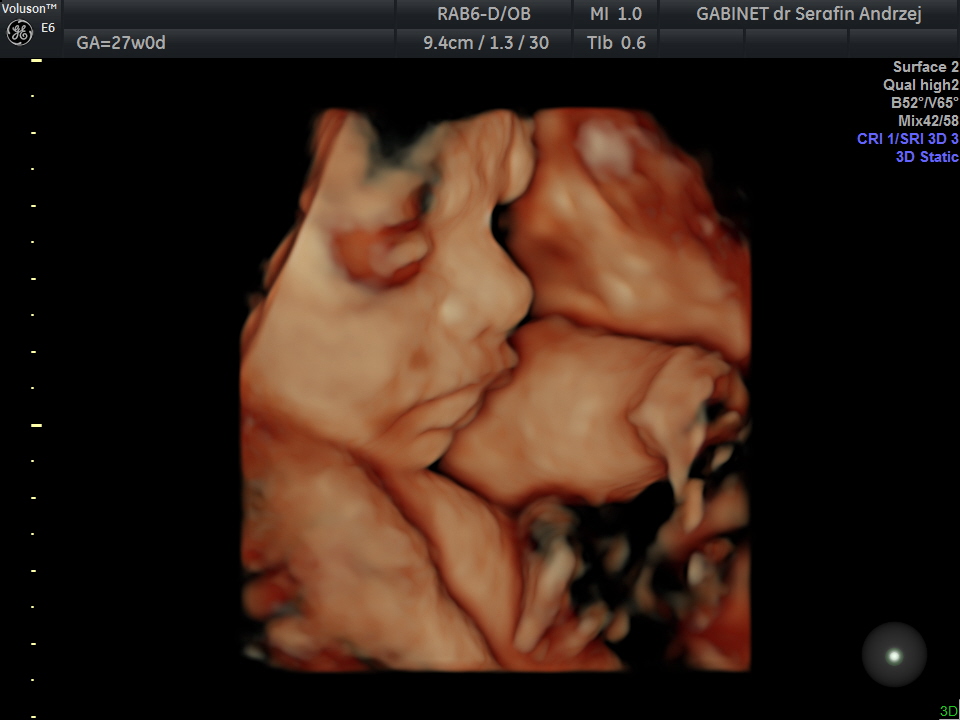Click the 3D Static acquisition mode label
This screenshot has width=960, height=720.
point(927,157)
